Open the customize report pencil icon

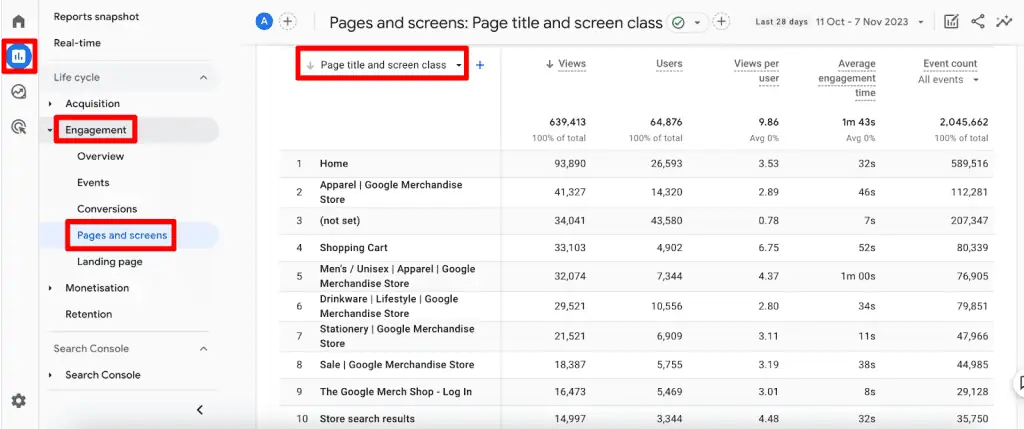[x=951, y=22]
